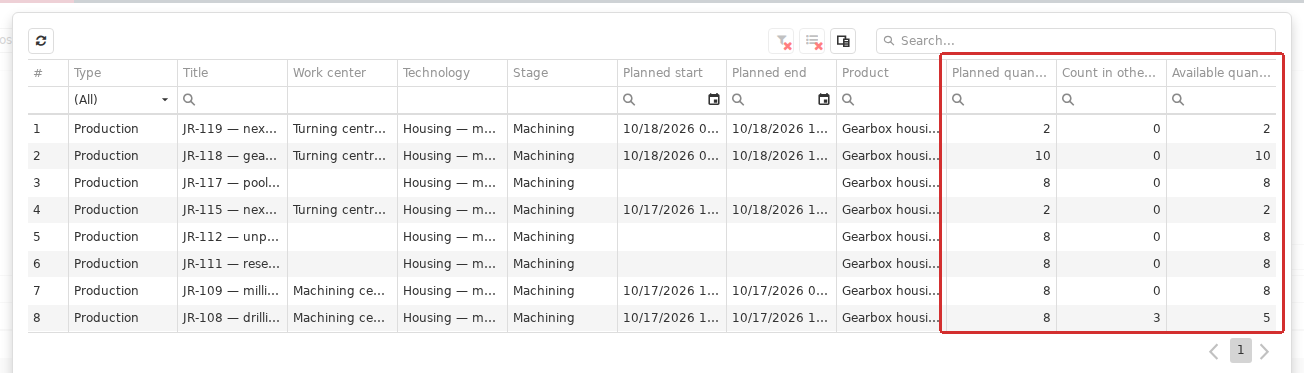Clear sorting with the list-x icon
Screen dimensions: 1304x373
click(812, 41)
